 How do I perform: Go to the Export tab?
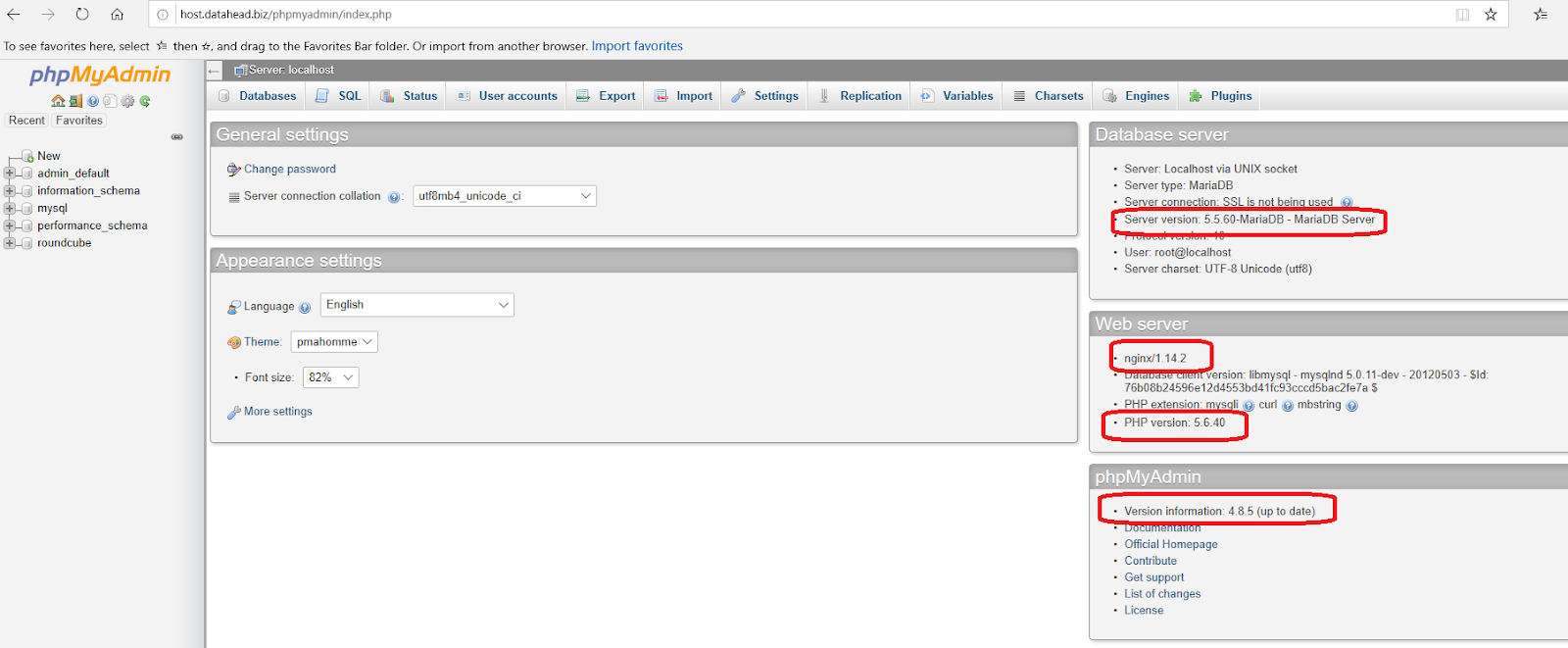click(x=607, y=96)
